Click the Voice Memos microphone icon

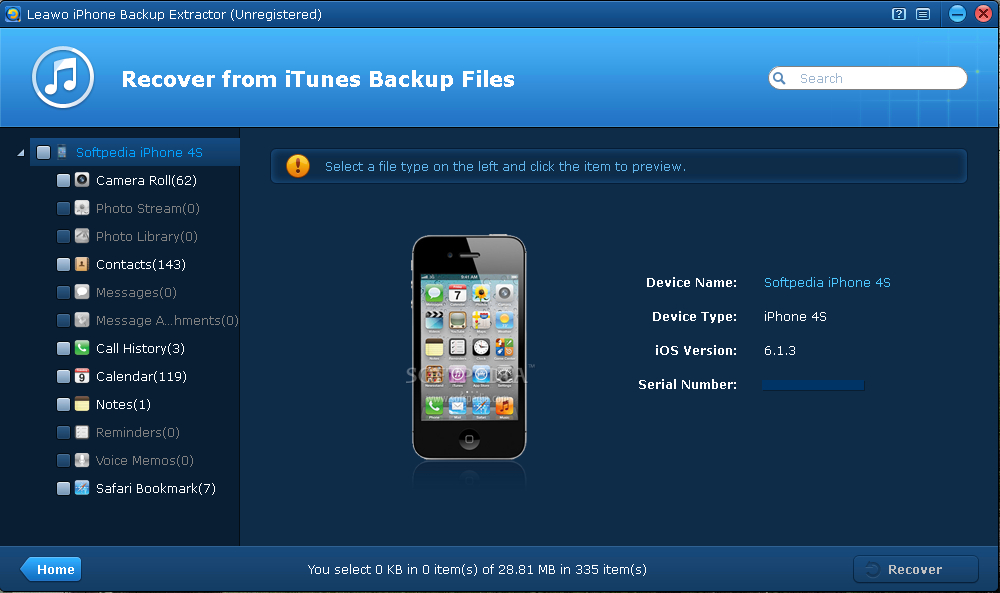pos(82,460)
